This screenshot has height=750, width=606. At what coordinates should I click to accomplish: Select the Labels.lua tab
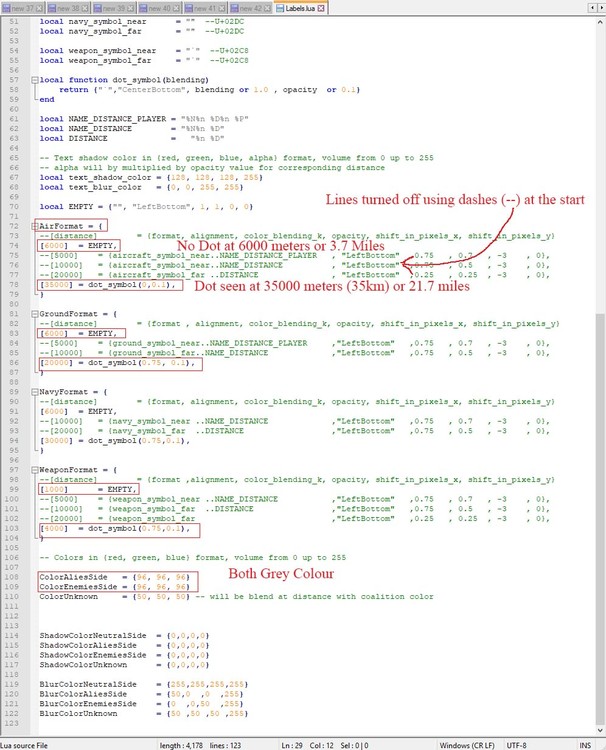(x=301, y=8)
